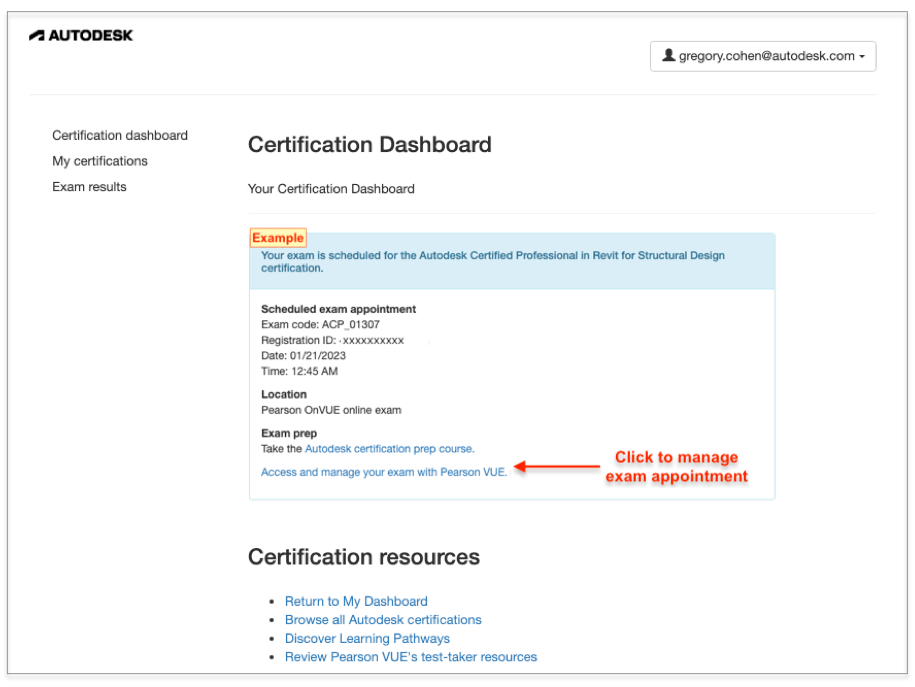Open the gregory.cohen@autodesk.com account dropdown
The height and width of the screenshot is (687, 915).
pyautogui.click(x=763, y=56)
